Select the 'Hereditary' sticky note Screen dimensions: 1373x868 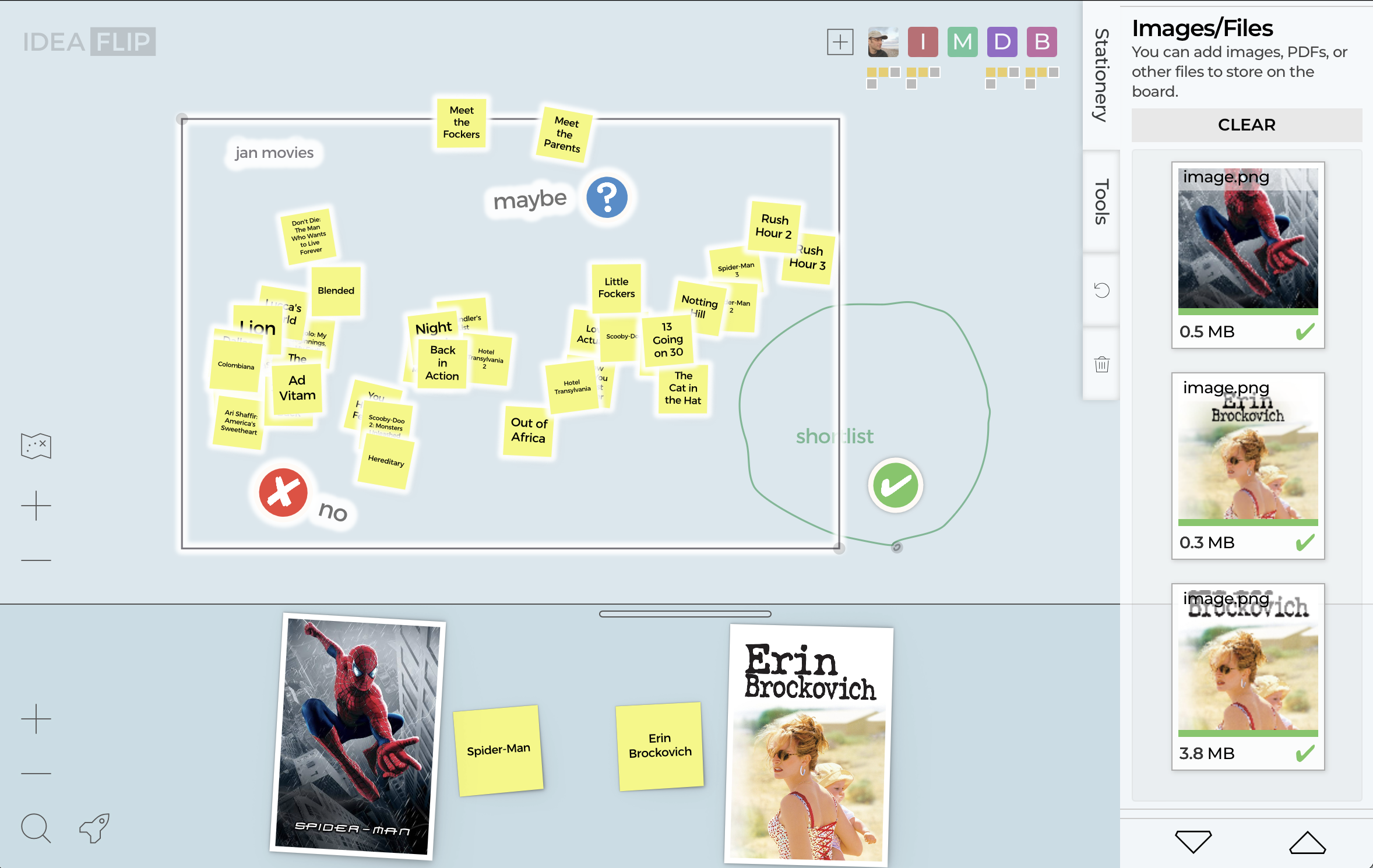pos(385,461)
